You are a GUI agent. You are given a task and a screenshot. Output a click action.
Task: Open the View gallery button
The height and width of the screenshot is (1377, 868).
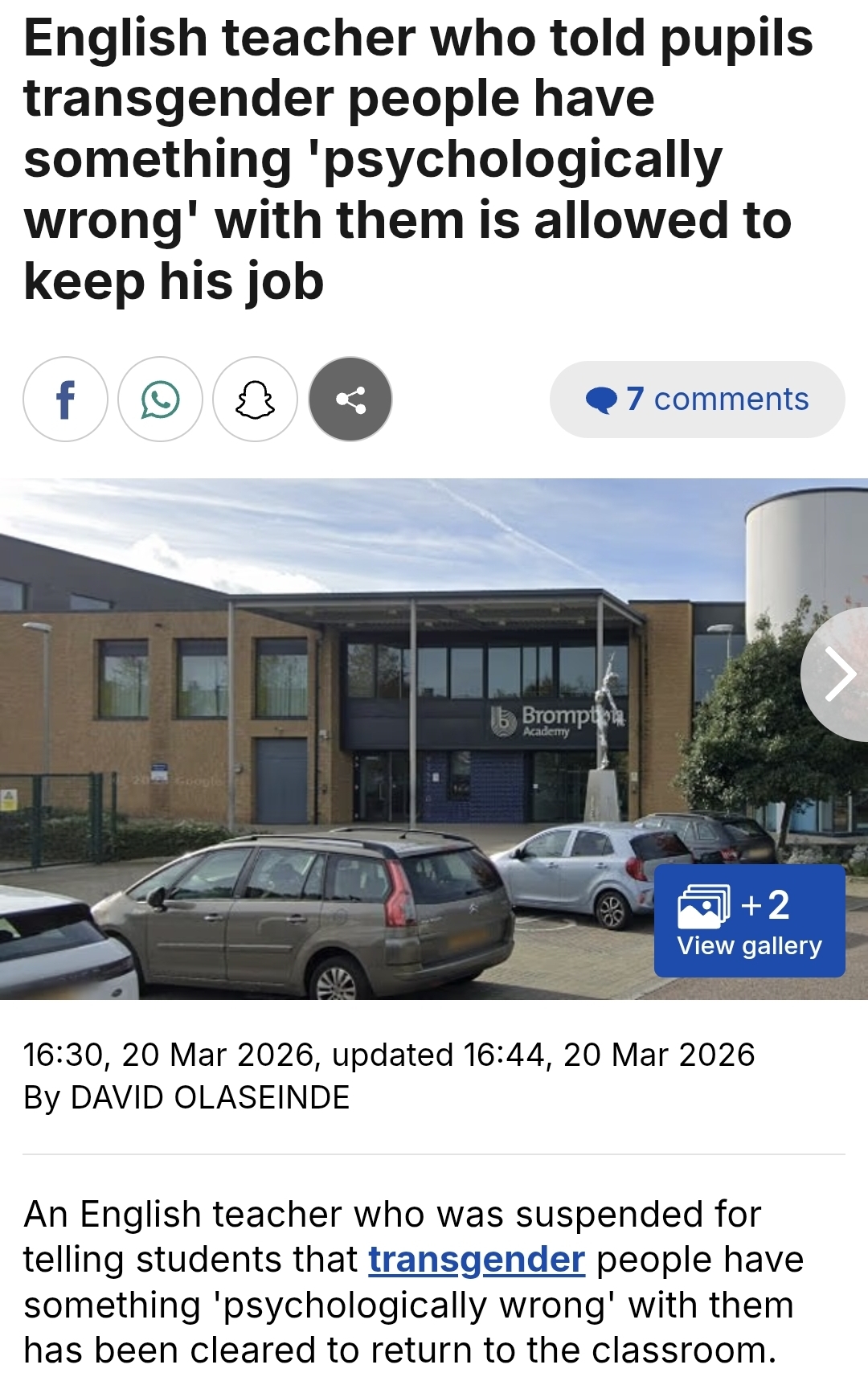coord(749,921)
